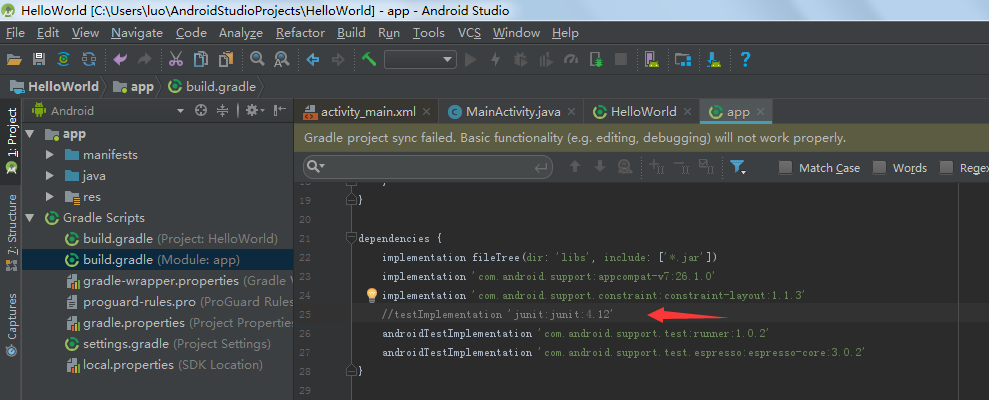The width and height of the screenshot is (989, 400).
Task: Select settings.gradle file
Action: pos(168,344)
